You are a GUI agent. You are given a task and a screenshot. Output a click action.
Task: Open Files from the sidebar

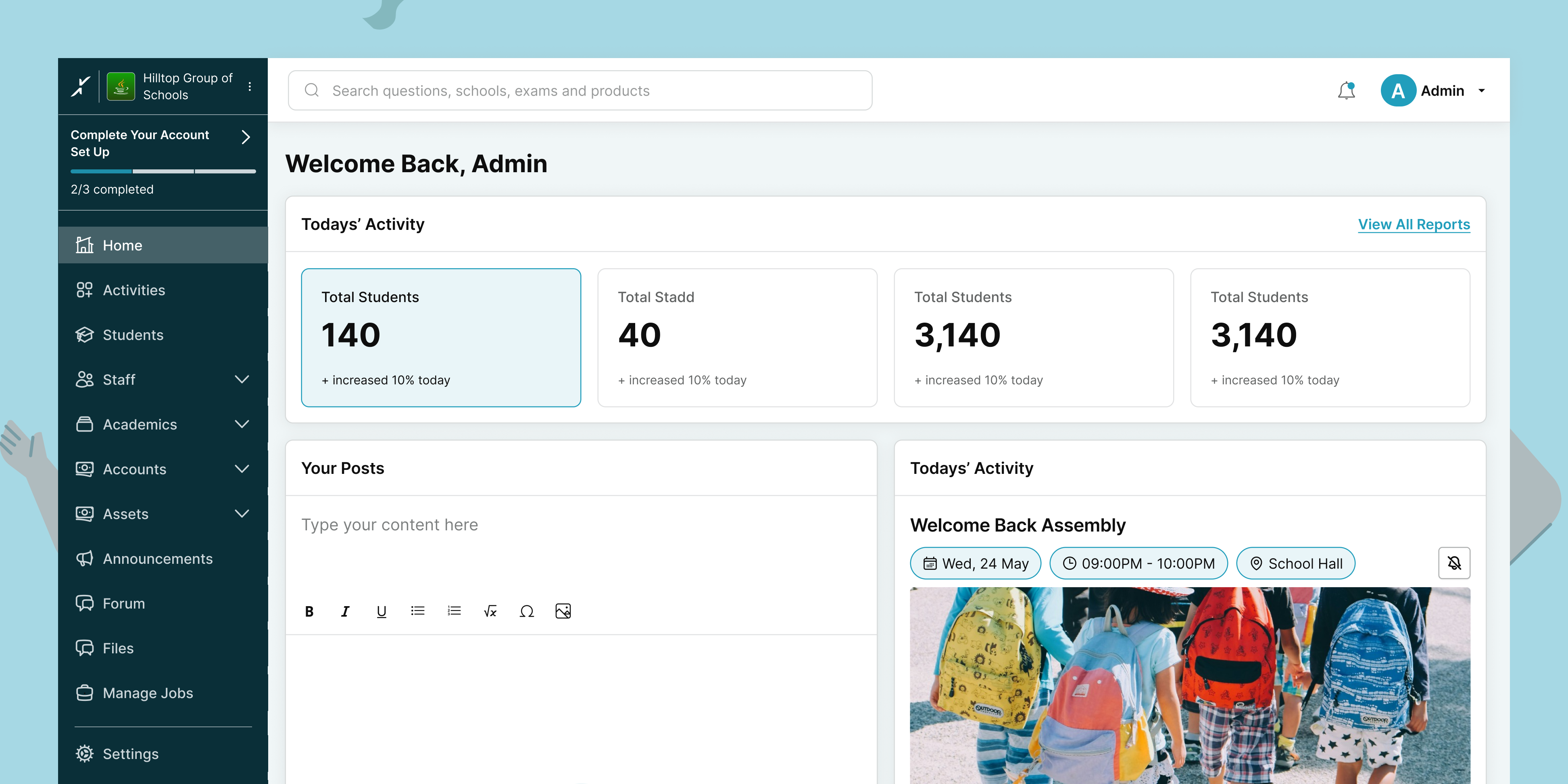pos(163,648)
